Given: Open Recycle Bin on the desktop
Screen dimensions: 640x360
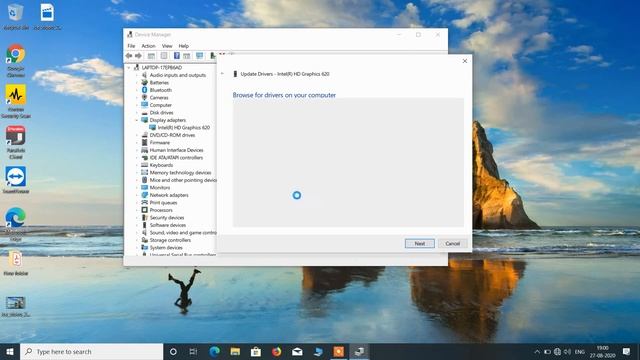Looking at the screenshot, I should click(x=16, y=17).
